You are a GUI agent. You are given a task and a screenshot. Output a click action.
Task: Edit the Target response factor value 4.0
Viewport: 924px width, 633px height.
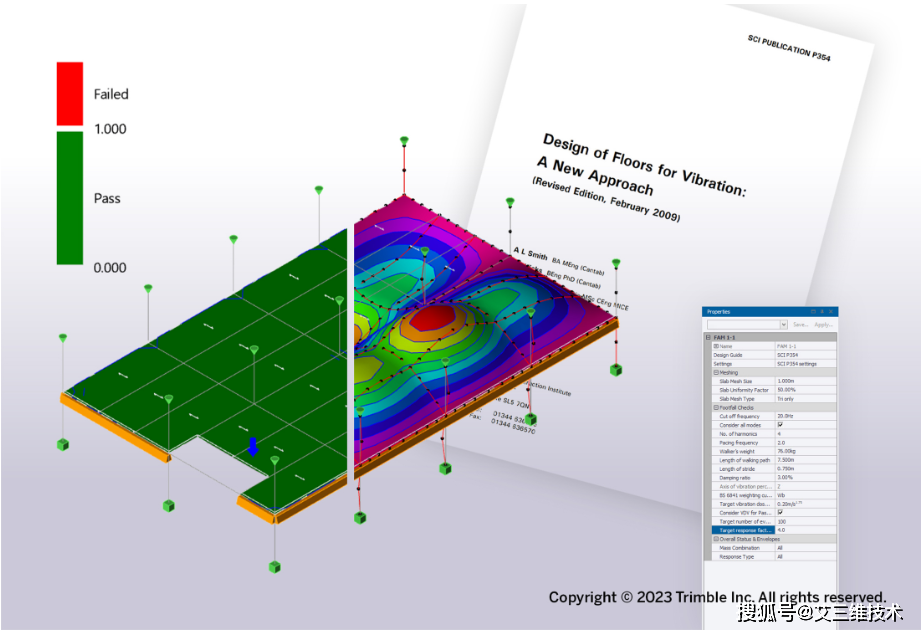806,530
